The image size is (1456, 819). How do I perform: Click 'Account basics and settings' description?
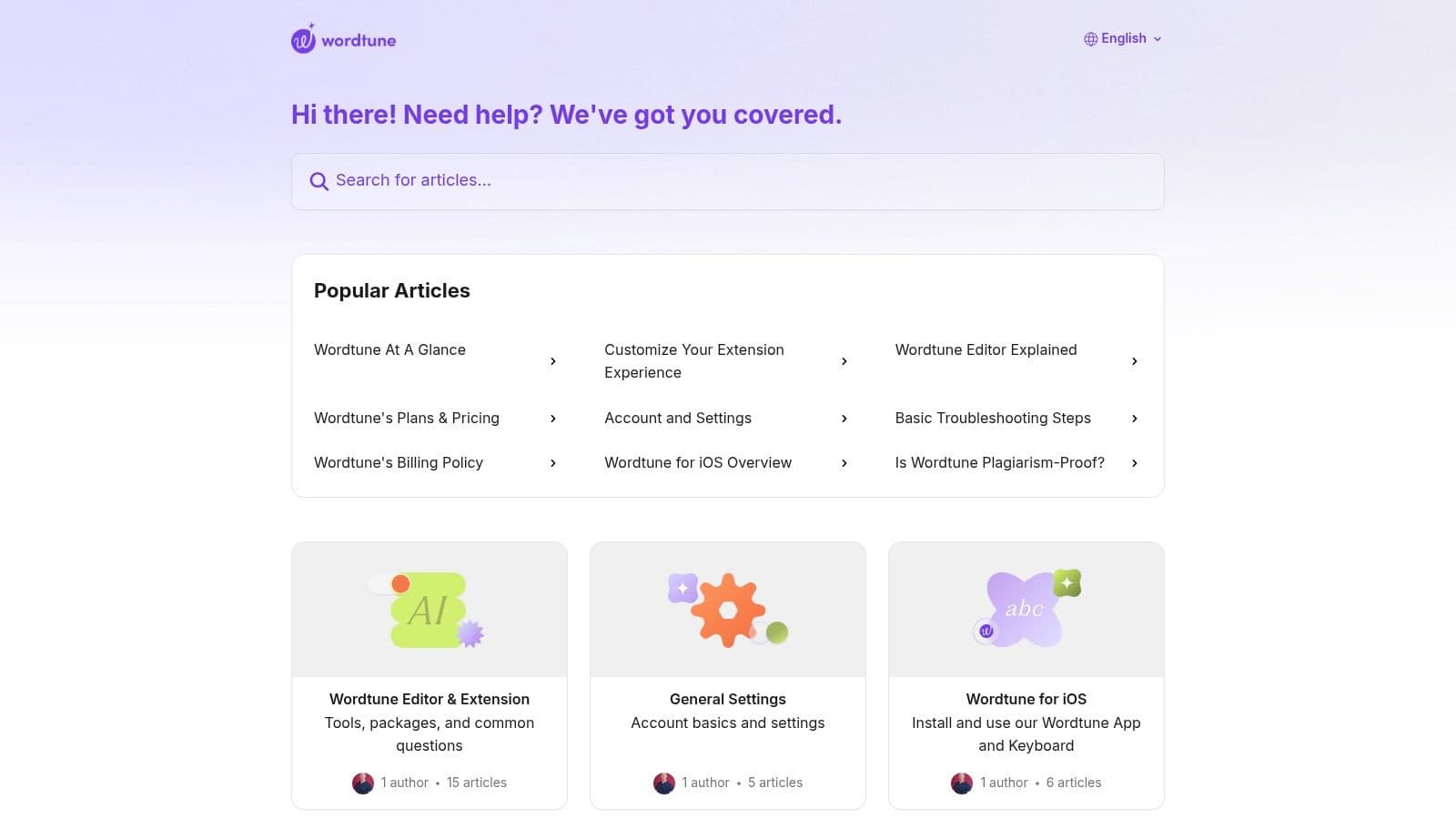[x=728, y=723]
